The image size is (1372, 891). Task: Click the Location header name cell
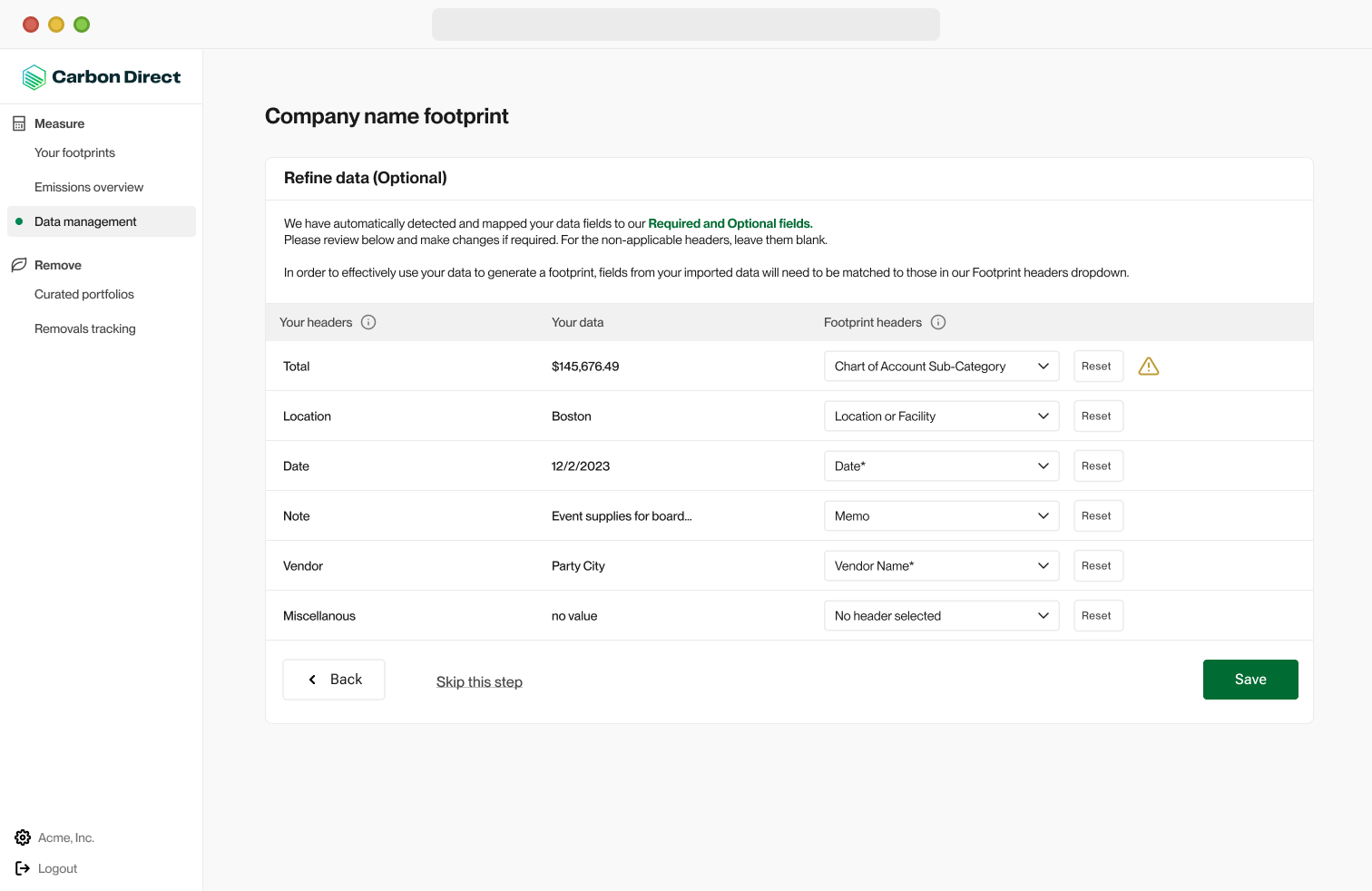[307, 416]
